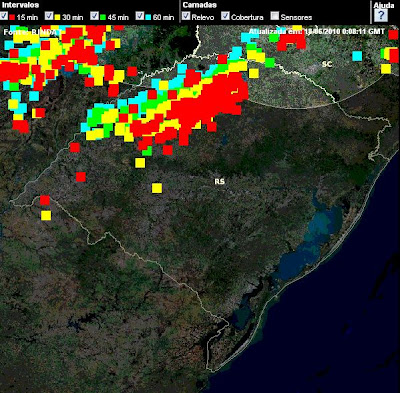
Task: Click the Relevo label
Action: click(x=203, y=17)
